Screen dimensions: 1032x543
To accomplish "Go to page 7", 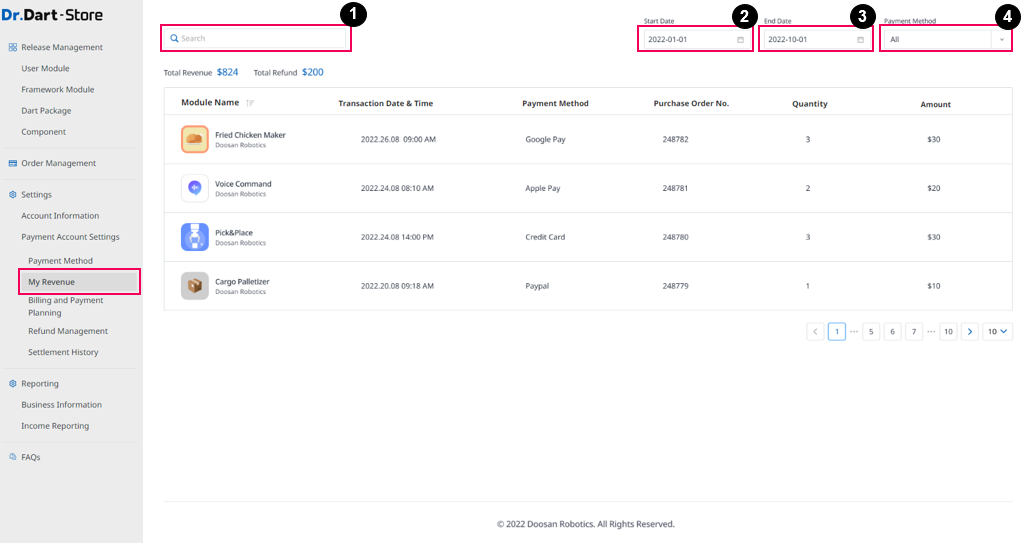I will (914, 332).
